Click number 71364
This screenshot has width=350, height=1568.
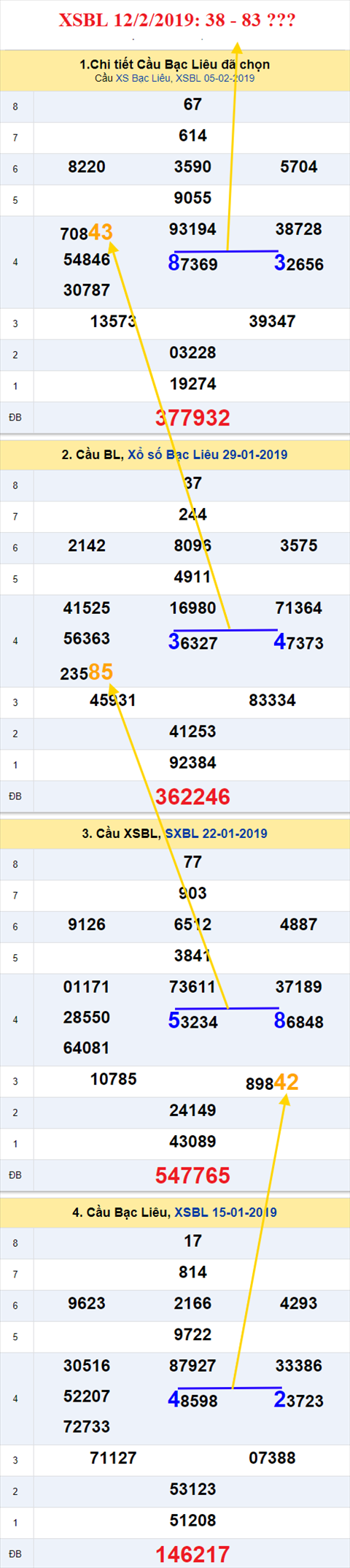[x=299, y=608]
